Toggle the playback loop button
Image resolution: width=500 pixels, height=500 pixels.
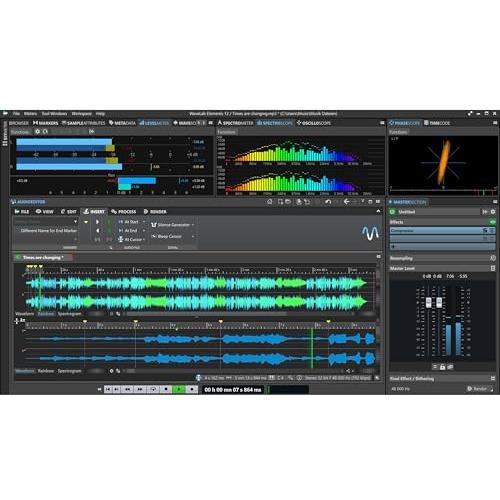pyautogui.click(x=153, y=389)
